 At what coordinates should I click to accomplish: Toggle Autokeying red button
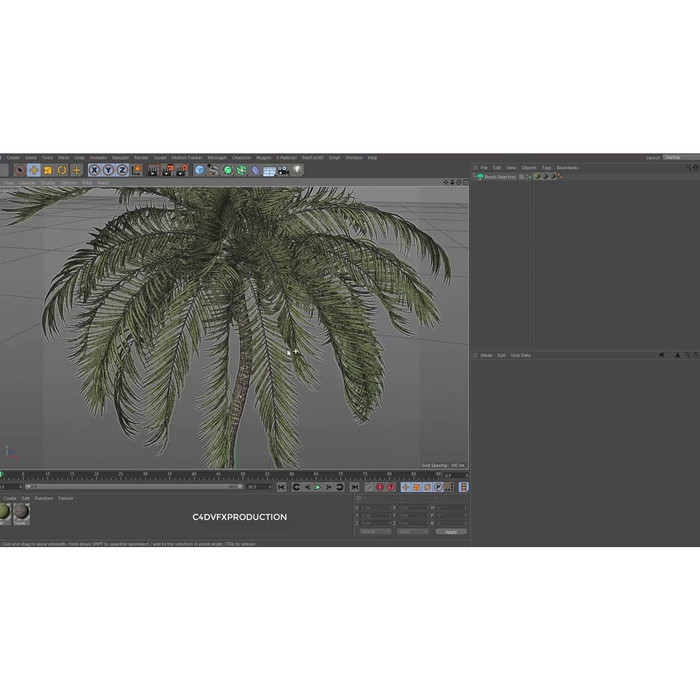(x=391, y=487)
